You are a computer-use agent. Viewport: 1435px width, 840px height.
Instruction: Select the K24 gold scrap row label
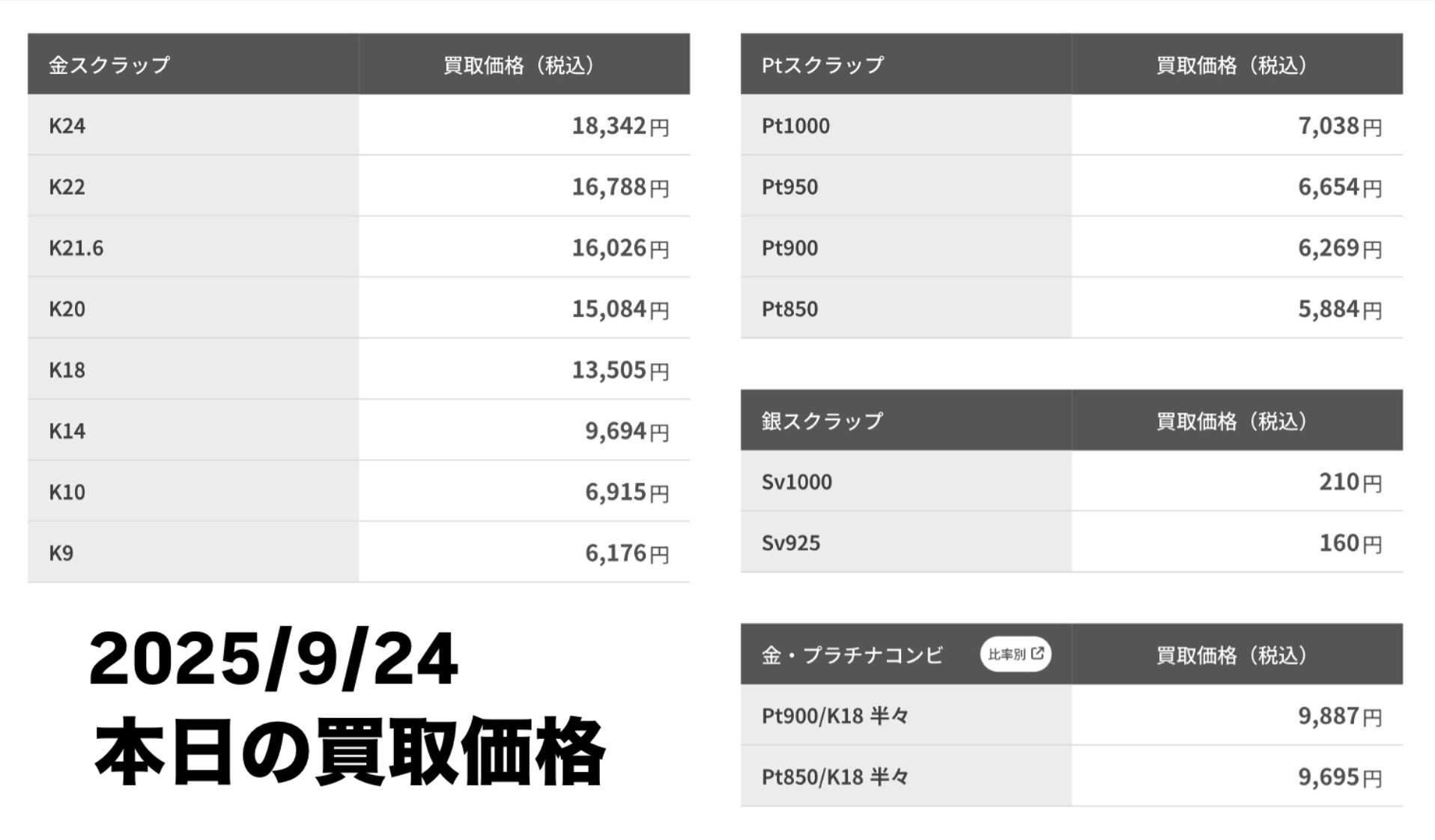click(67, 126)
